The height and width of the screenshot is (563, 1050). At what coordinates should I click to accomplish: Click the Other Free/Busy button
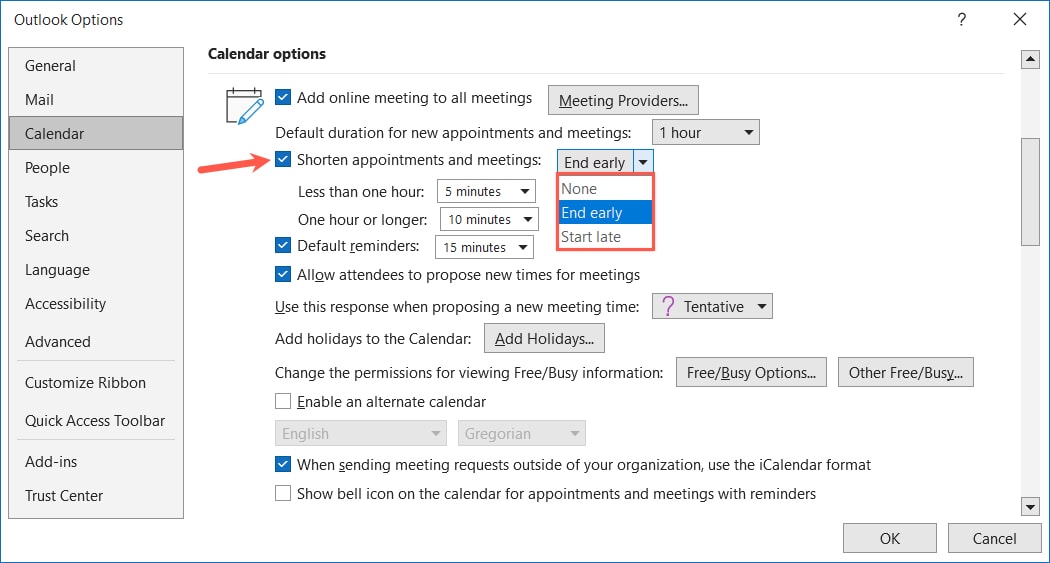pos(906,372)
